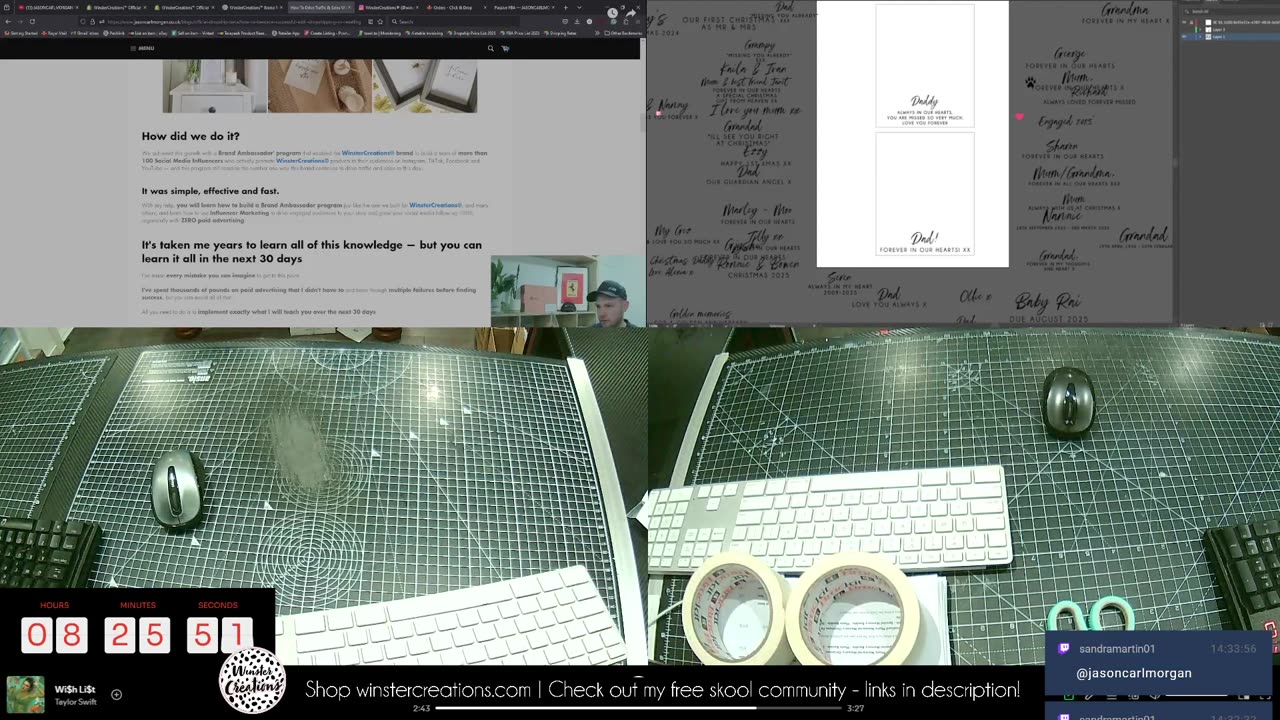This screenshot has height=720, width=1280.
Task: Open the Retailer App bookmark
Action: 286,33
